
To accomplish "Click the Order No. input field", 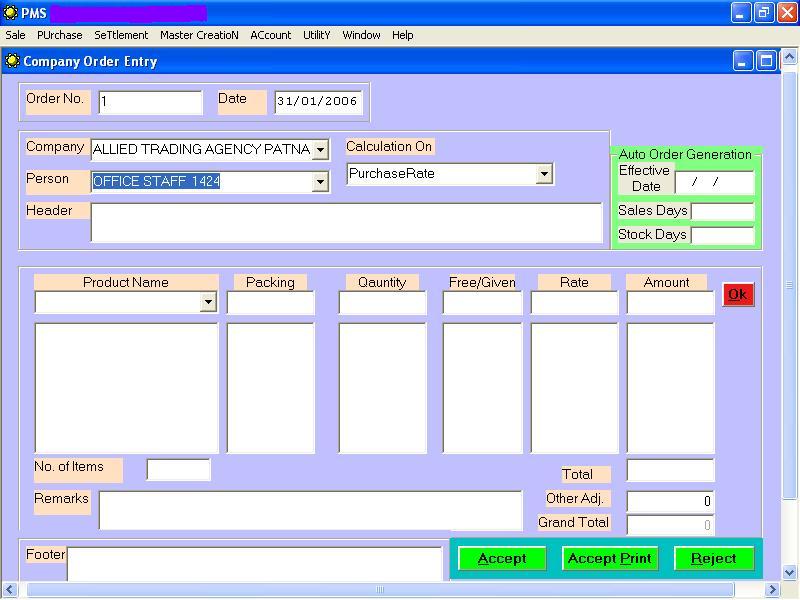I will coord(150,102).
